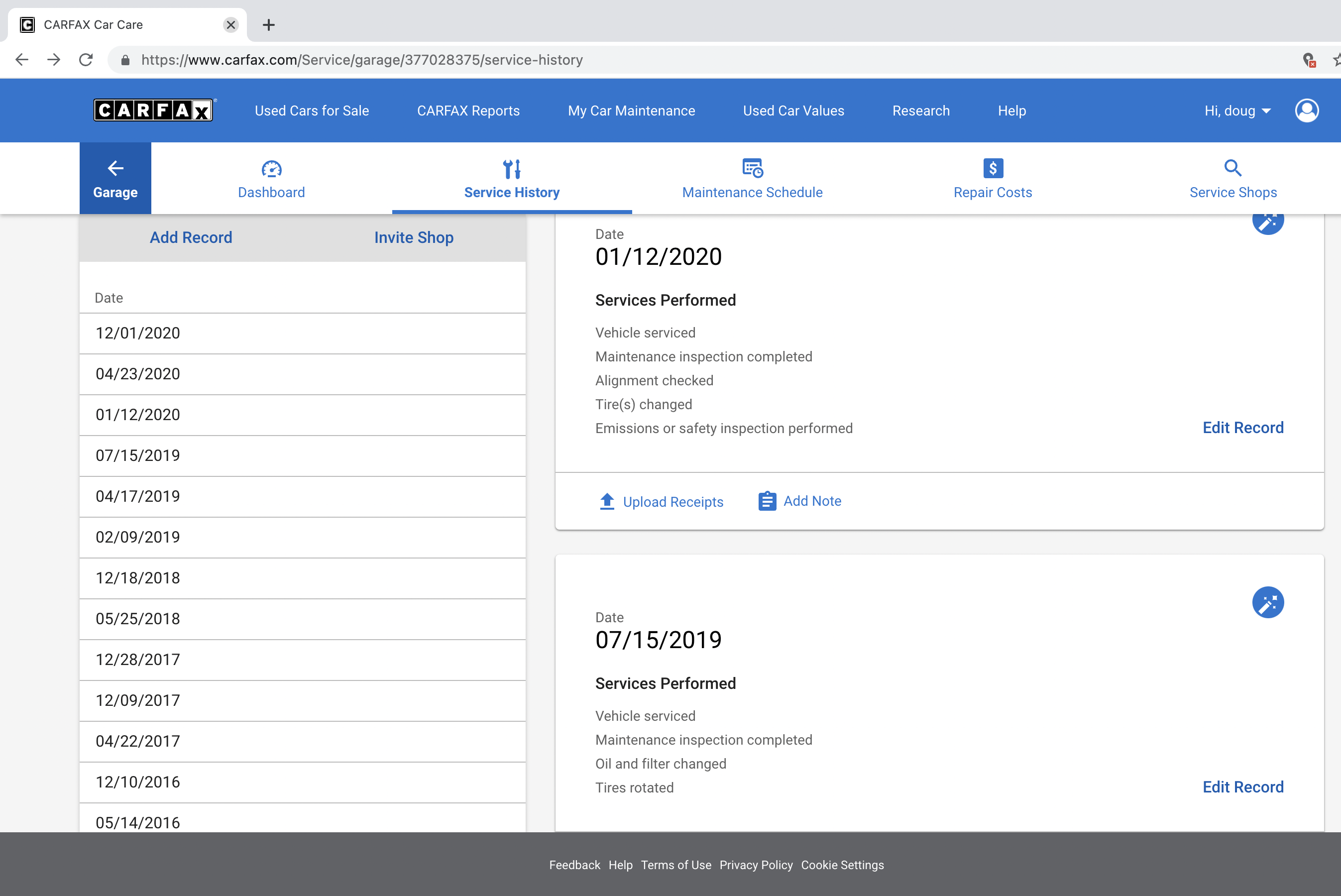This screenshot has width=1341, height=896.
Task: Select the 07/15/2019 date in list
Action: pos(302,455)
